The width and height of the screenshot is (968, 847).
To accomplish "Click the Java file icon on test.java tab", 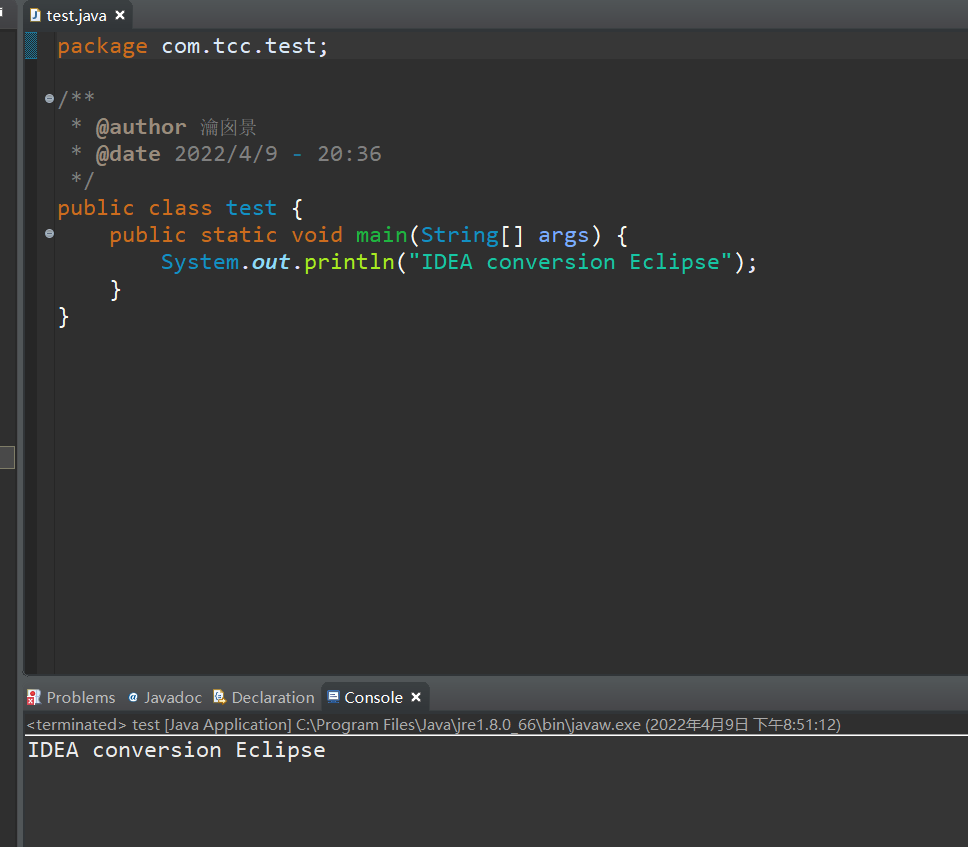I will tap(35, 15).
